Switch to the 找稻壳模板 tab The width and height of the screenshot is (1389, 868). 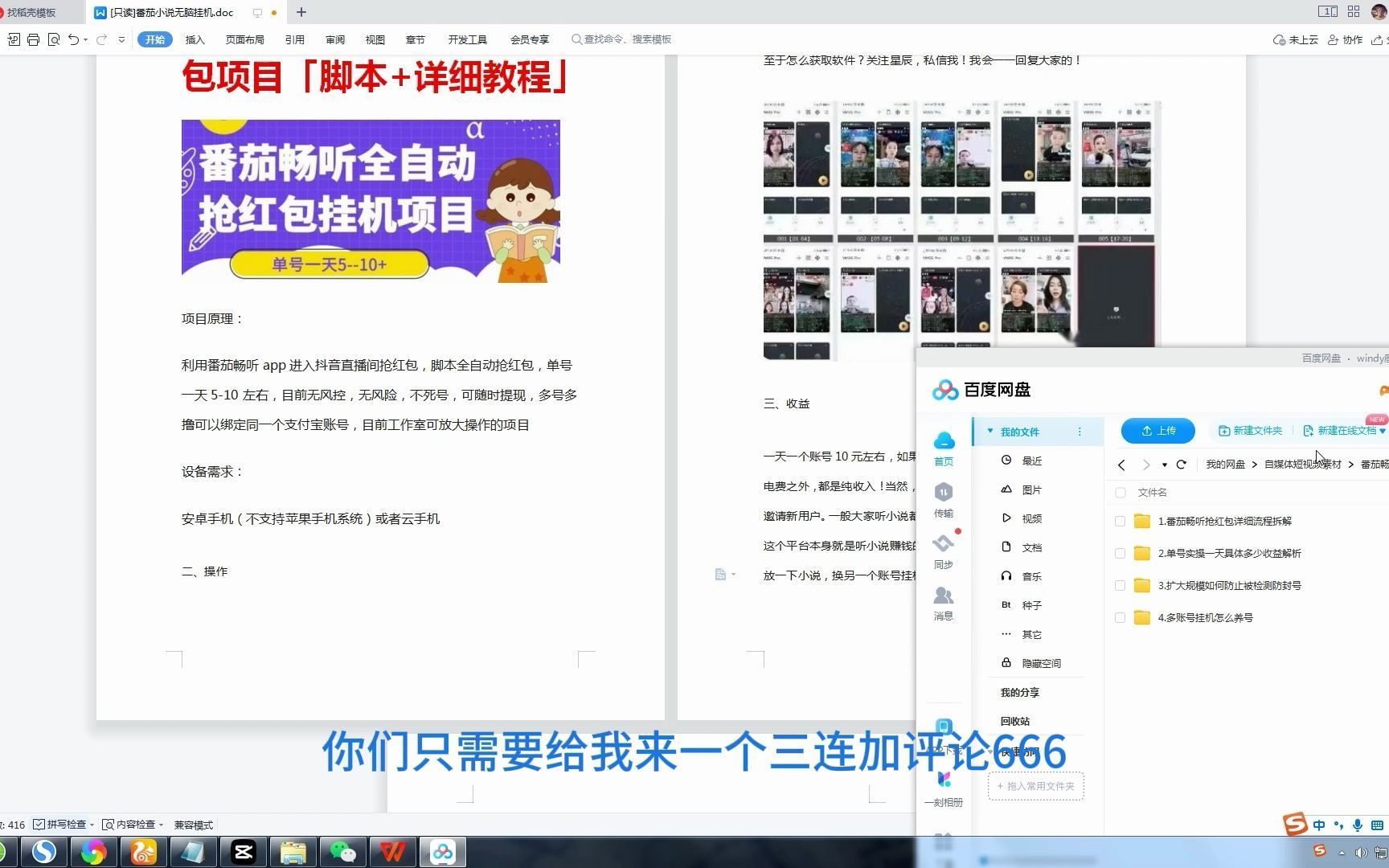click(x=32, y=12)
